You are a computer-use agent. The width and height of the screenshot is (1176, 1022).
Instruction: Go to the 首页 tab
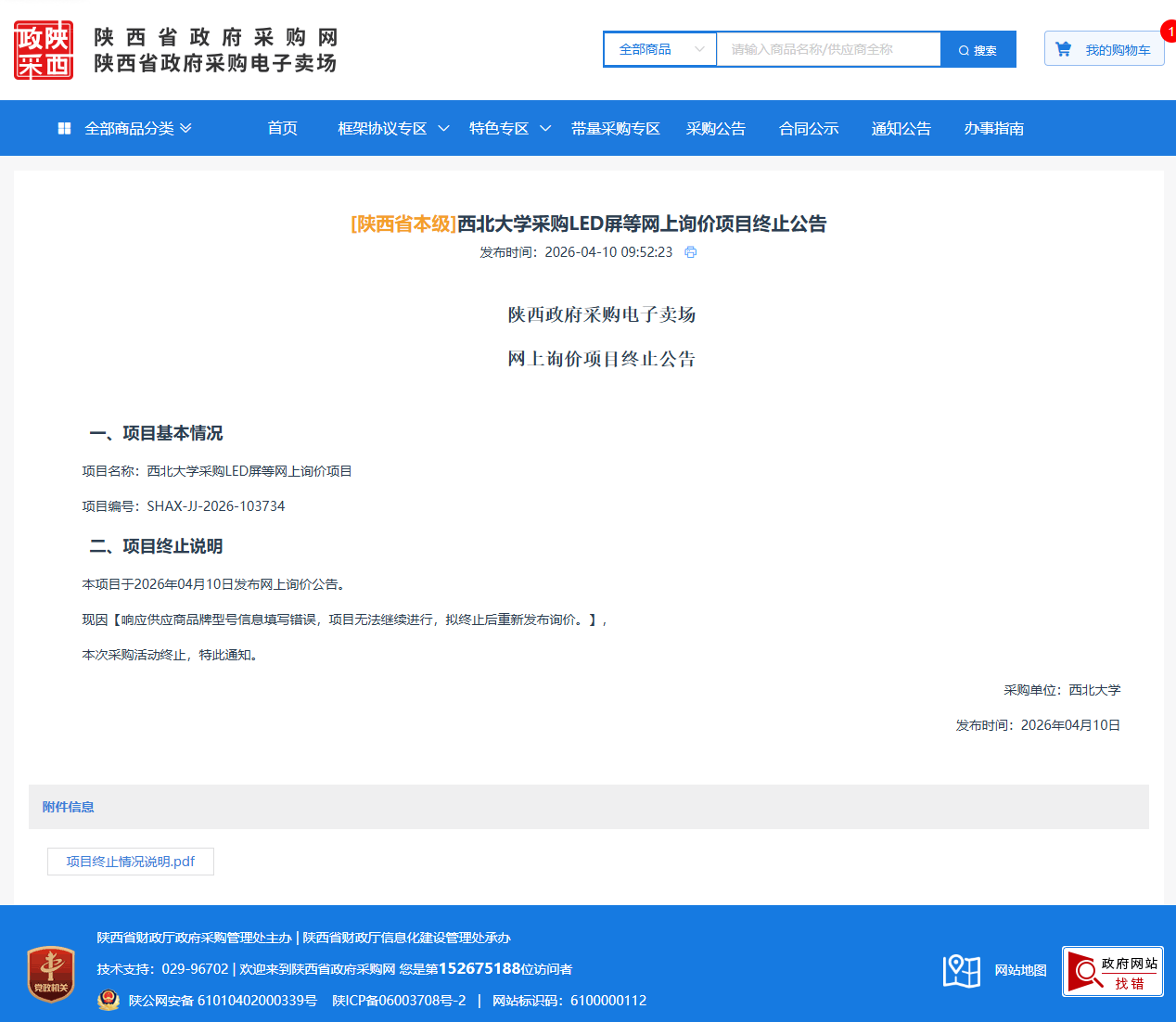(282, 128)
